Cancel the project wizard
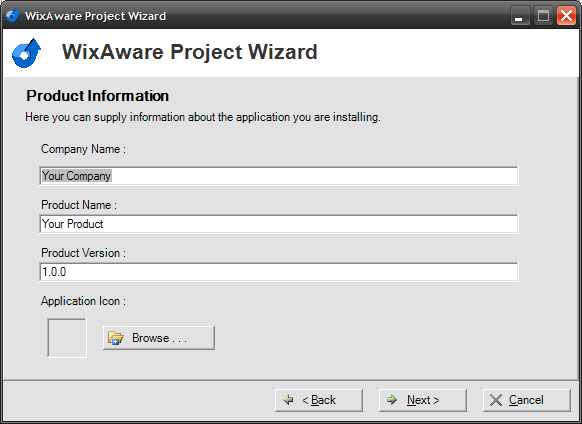The image size is (582, 424). 527,400
